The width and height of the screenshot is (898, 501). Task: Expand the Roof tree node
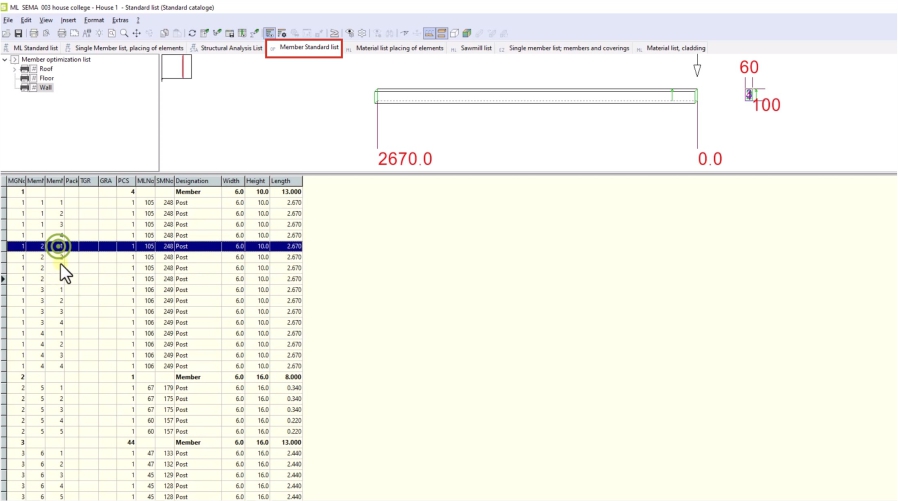point(14,69)
